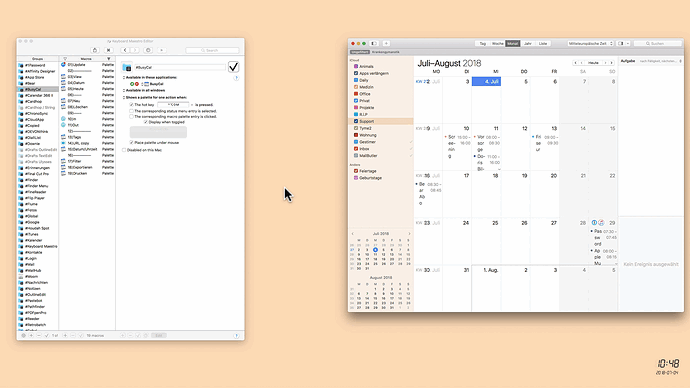Switch BusyCal to Tag view
Image resolution: width=690 pixels, height=388 pixels.
coord(482,44)
